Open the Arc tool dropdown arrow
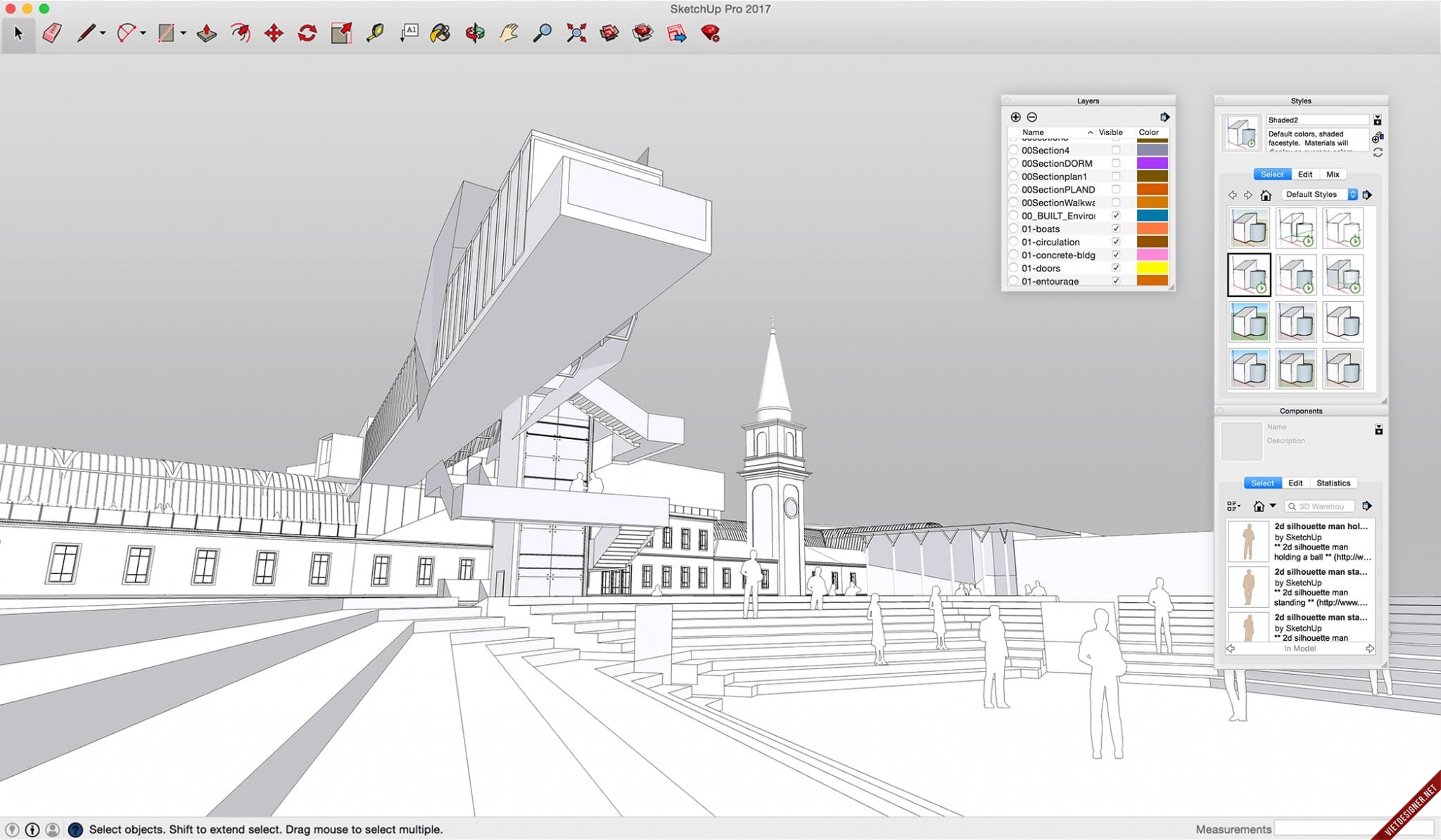Screen dimensions: 1441x840 (143, 33)
